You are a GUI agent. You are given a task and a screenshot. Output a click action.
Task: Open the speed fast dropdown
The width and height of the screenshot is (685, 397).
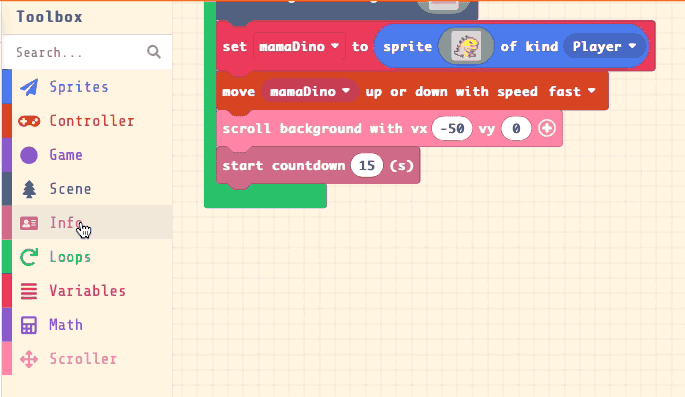[572, 91]
